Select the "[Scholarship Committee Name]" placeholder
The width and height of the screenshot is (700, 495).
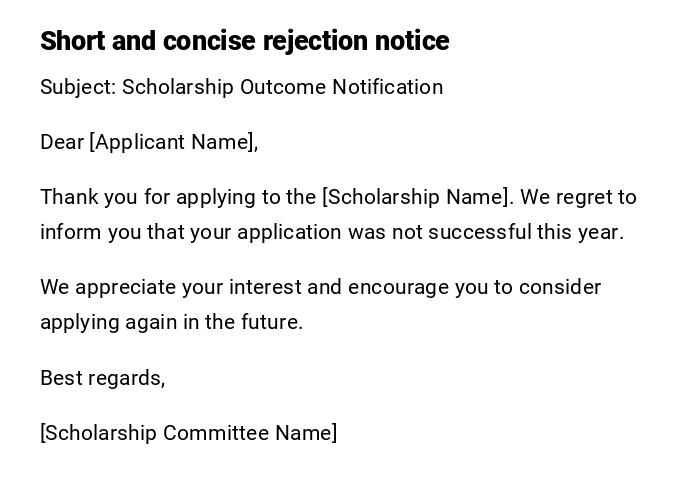pos(189,433)
